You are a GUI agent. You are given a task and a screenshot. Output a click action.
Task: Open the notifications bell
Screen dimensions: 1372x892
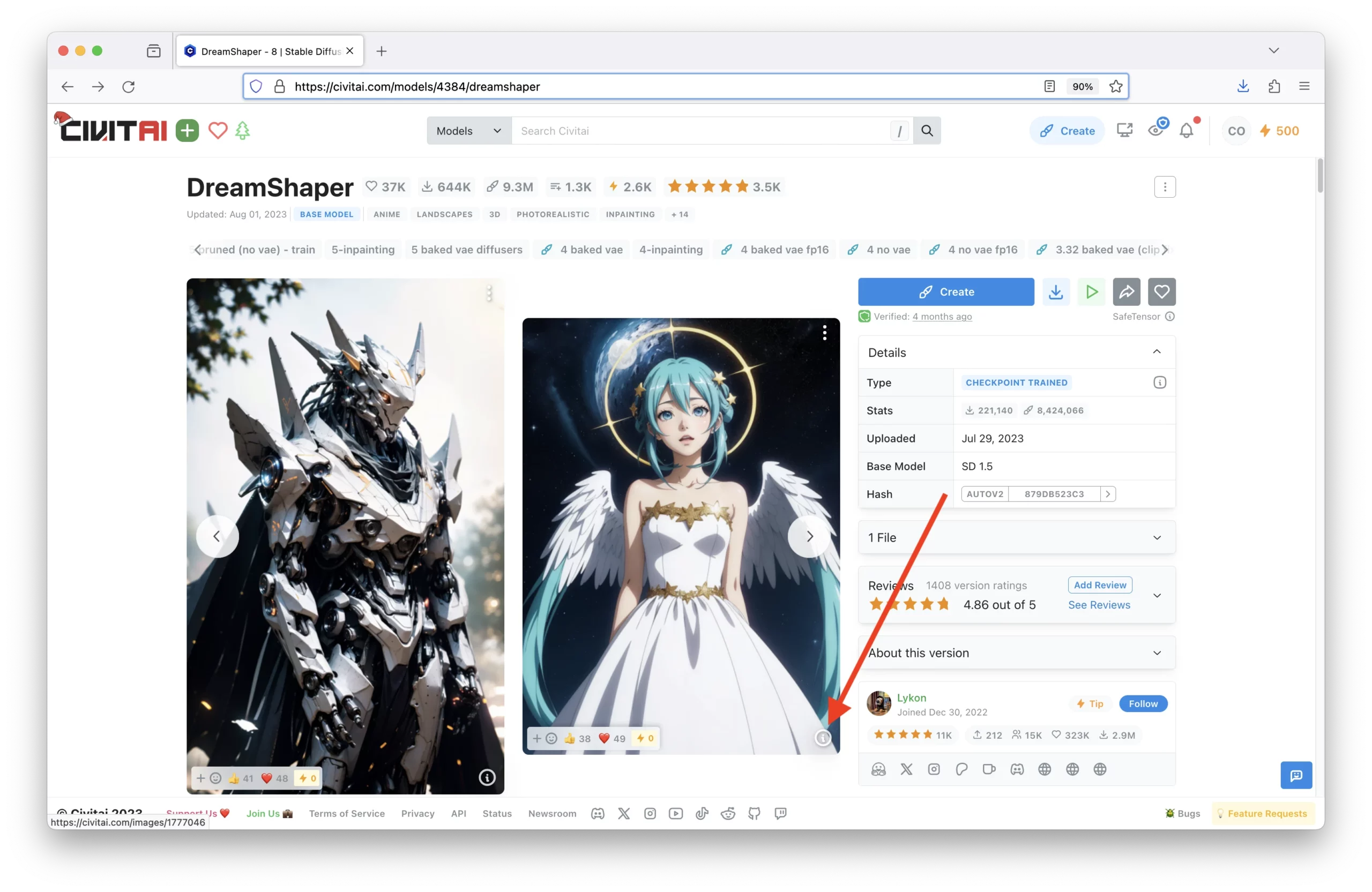coord(1187,131)
